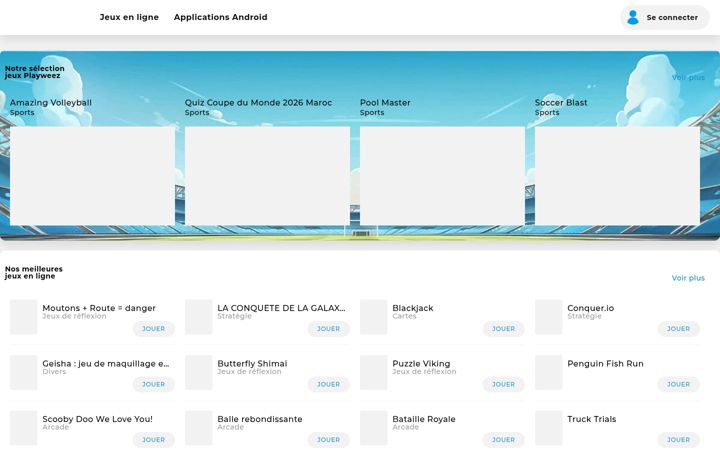Click JOUER for Truck Trials
720x450 pixels.
(x=678, y=440)
